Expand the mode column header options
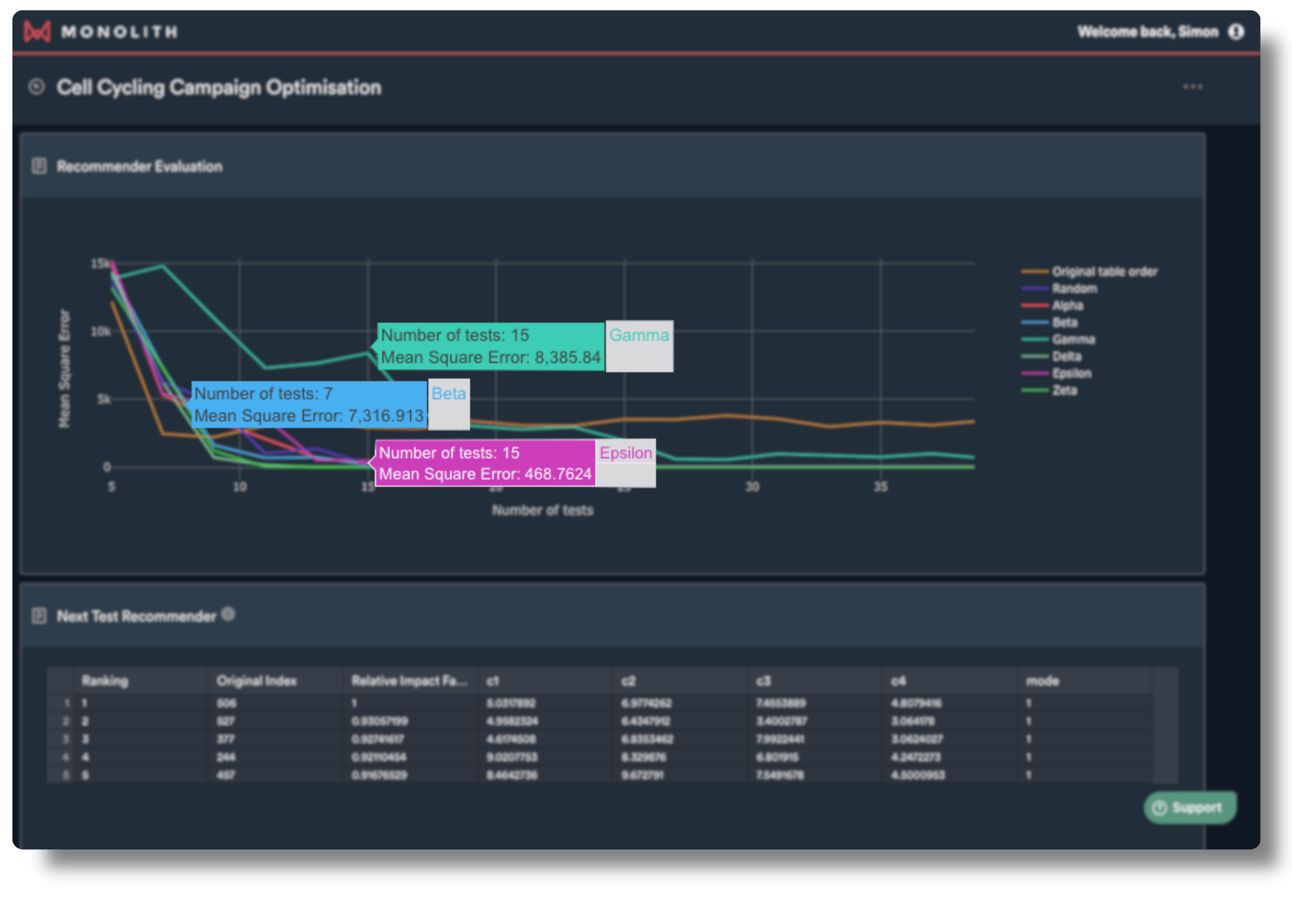The height and width of the screenshot is (924, 1292). pyautogui.click(x=1043, y=681)
